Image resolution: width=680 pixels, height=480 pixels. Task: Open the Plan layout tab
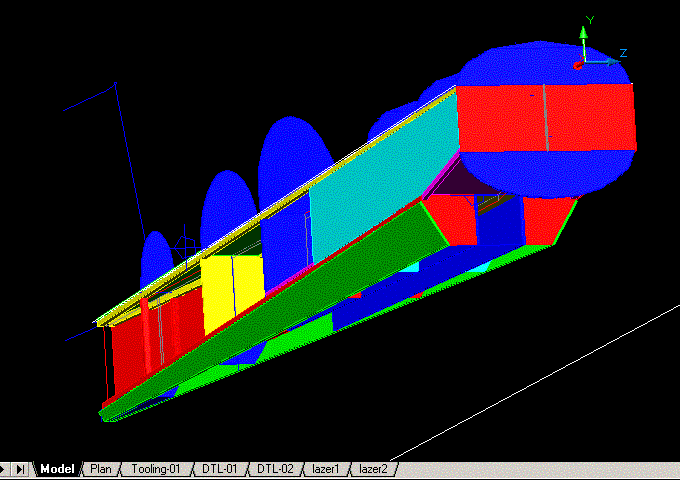(101, 469)
